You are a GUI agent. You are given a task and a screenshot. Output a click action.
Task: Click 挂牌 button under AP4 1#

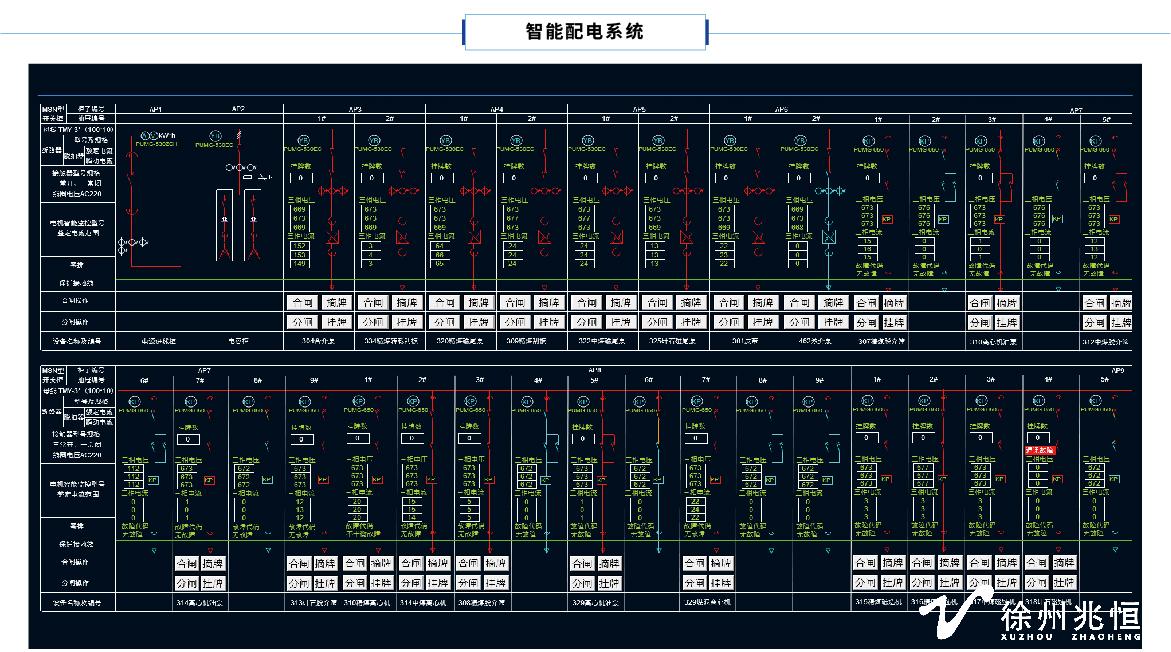(478, 322)
